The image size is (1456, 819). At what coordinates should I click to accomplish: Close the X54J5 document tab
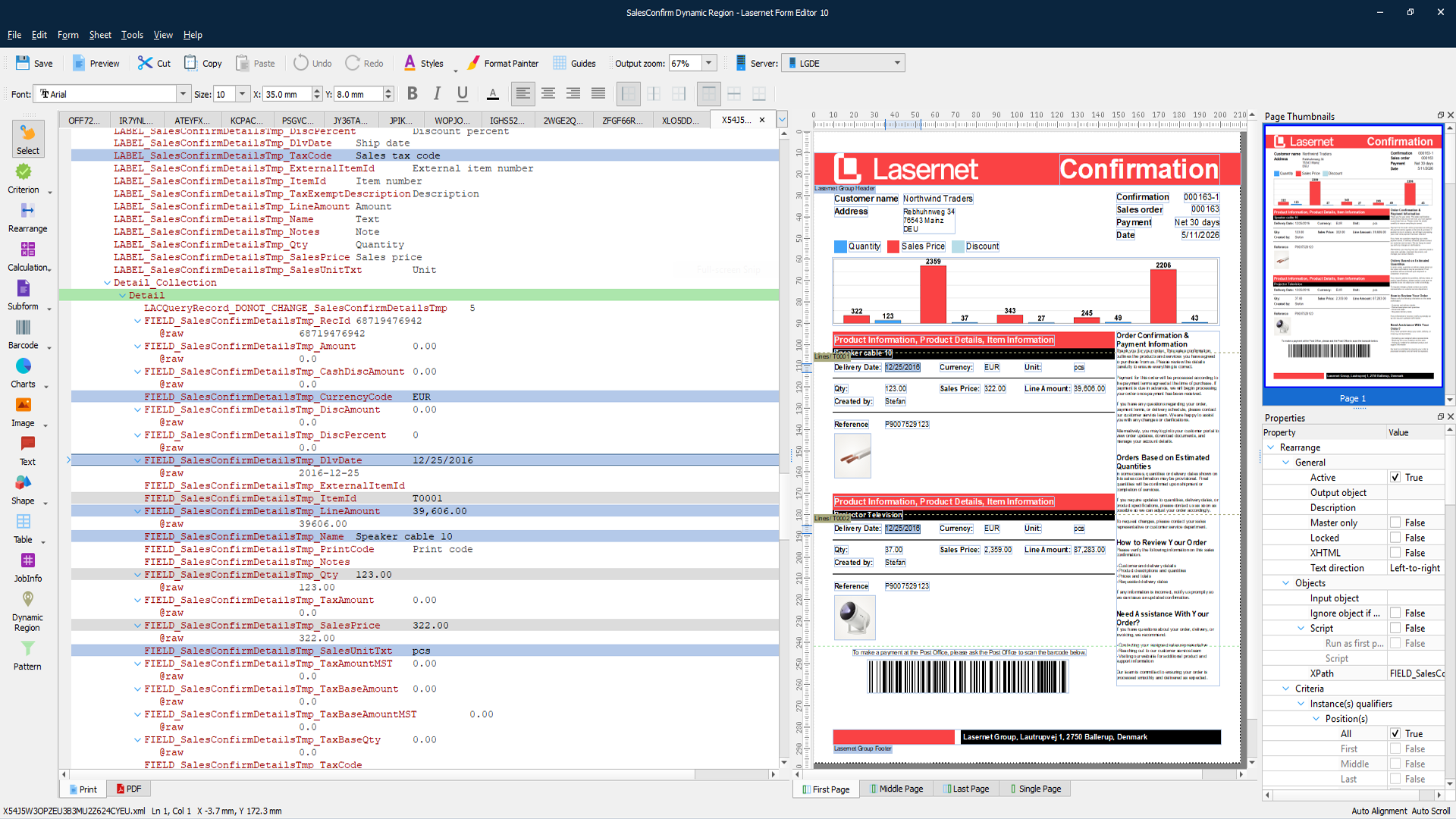pos(762,120)
